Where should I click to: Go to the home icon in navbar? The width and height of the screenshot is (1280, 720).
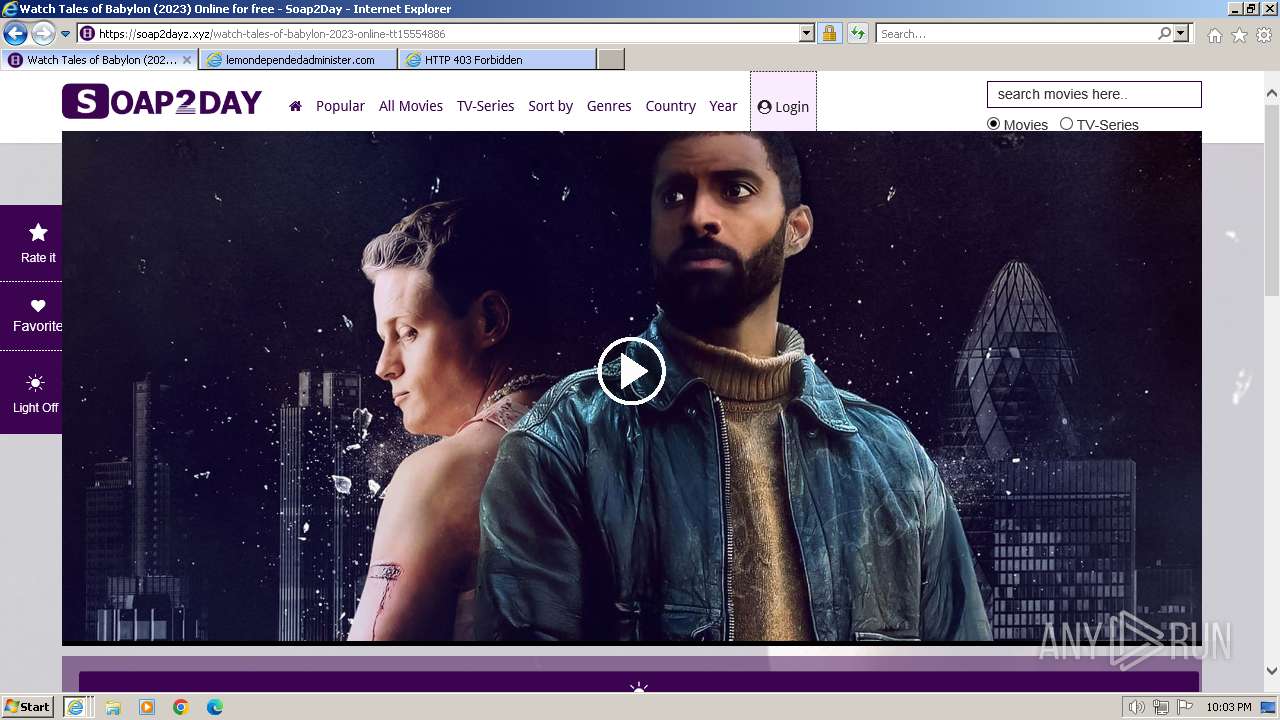click(x=295, y=106)
